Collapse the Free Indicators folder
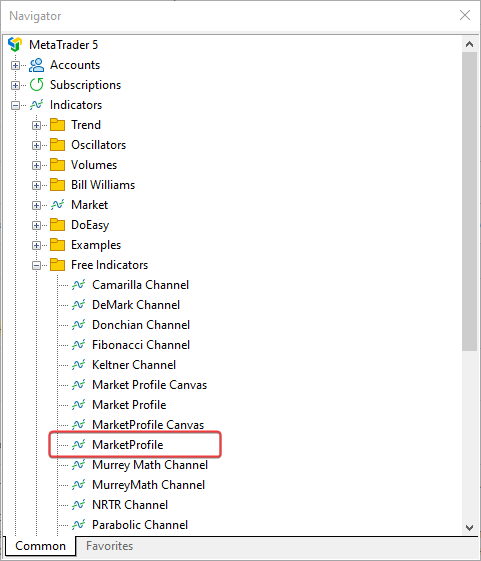 pos(36,265)
